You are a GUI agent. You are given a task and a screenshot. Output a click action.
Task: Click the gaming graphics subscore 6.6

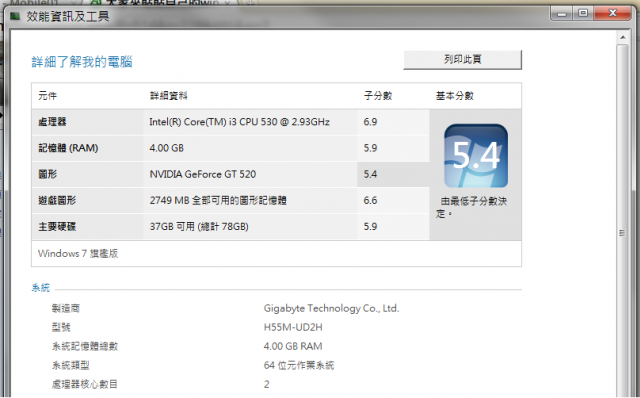(x=370, y=200)
